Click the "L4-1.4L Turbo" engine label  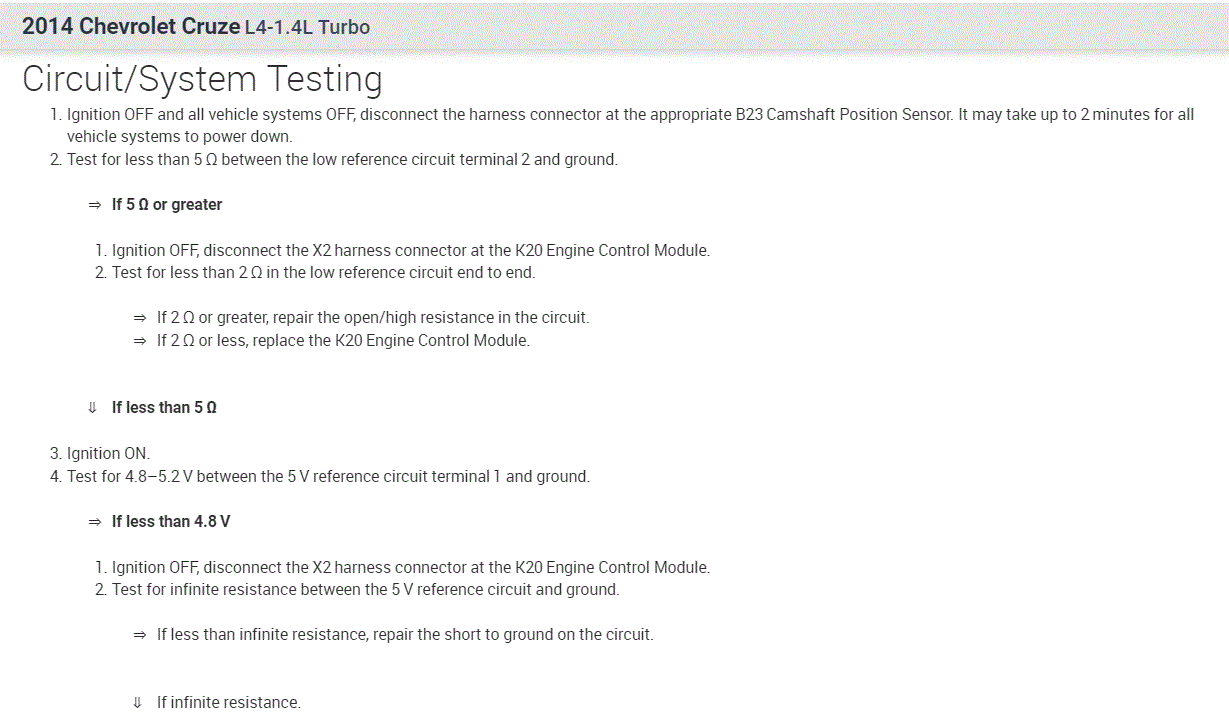[307, 28]
